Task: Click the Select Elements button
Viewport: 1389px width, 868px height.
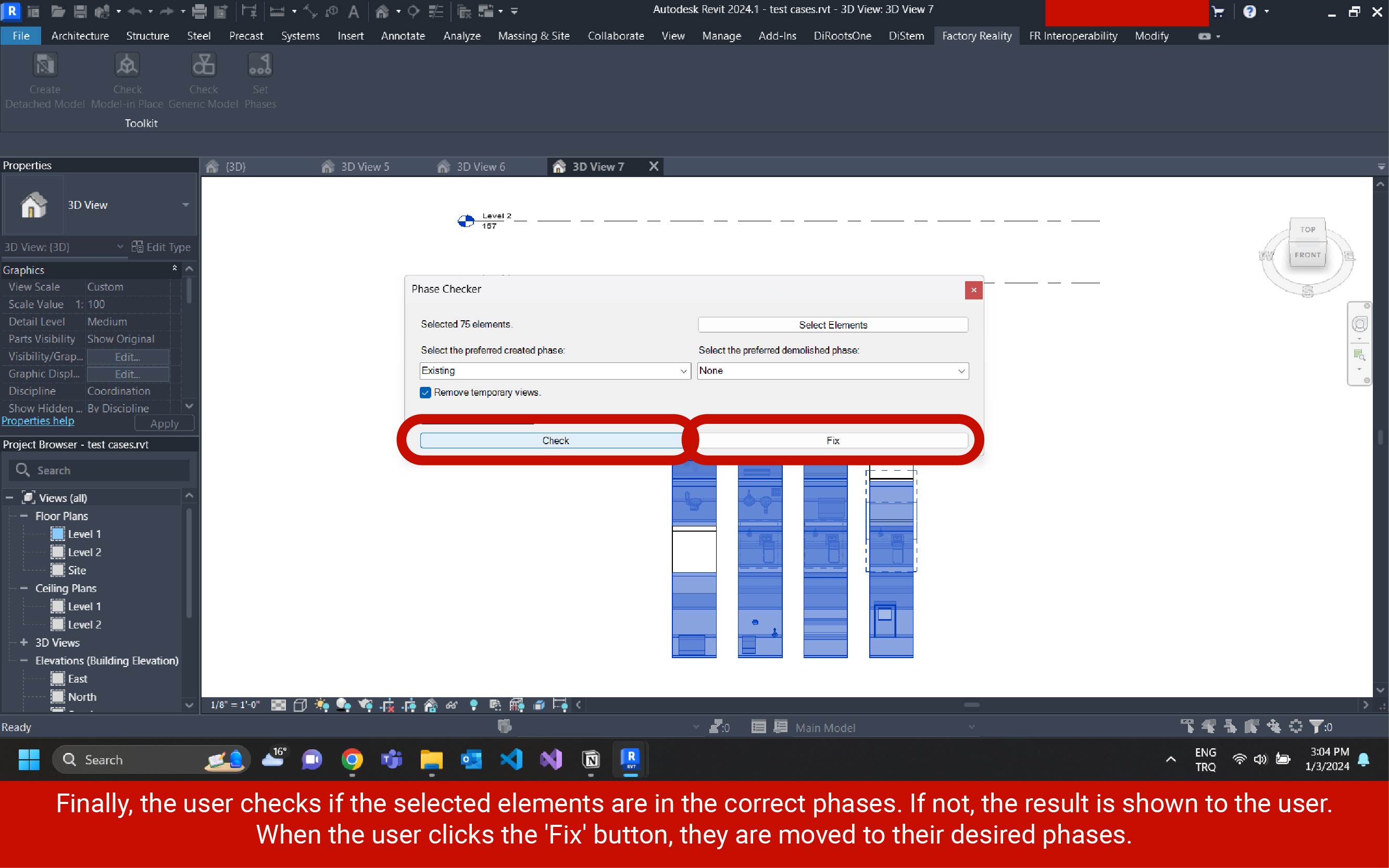Action: click(833, 325)
